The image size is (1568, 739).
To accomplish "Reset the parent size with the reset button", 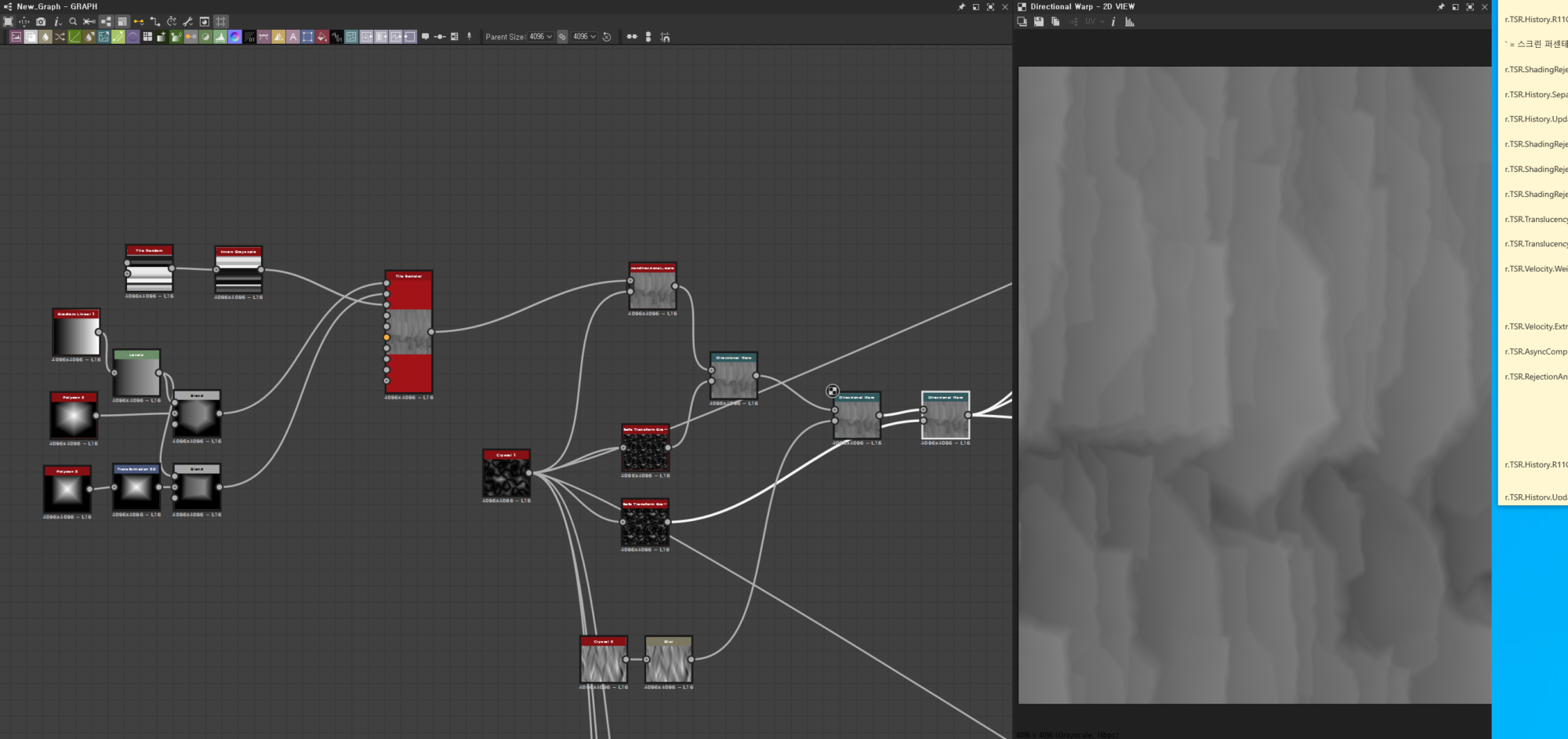I will [607, 37].
